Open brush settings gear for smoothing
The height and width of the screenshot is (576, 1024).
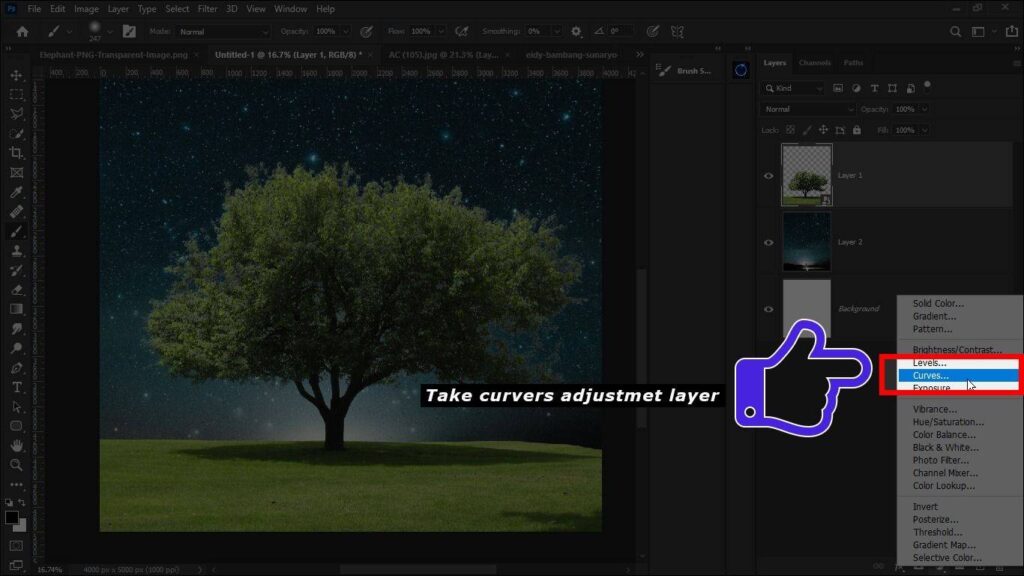[x=576, y=31]
